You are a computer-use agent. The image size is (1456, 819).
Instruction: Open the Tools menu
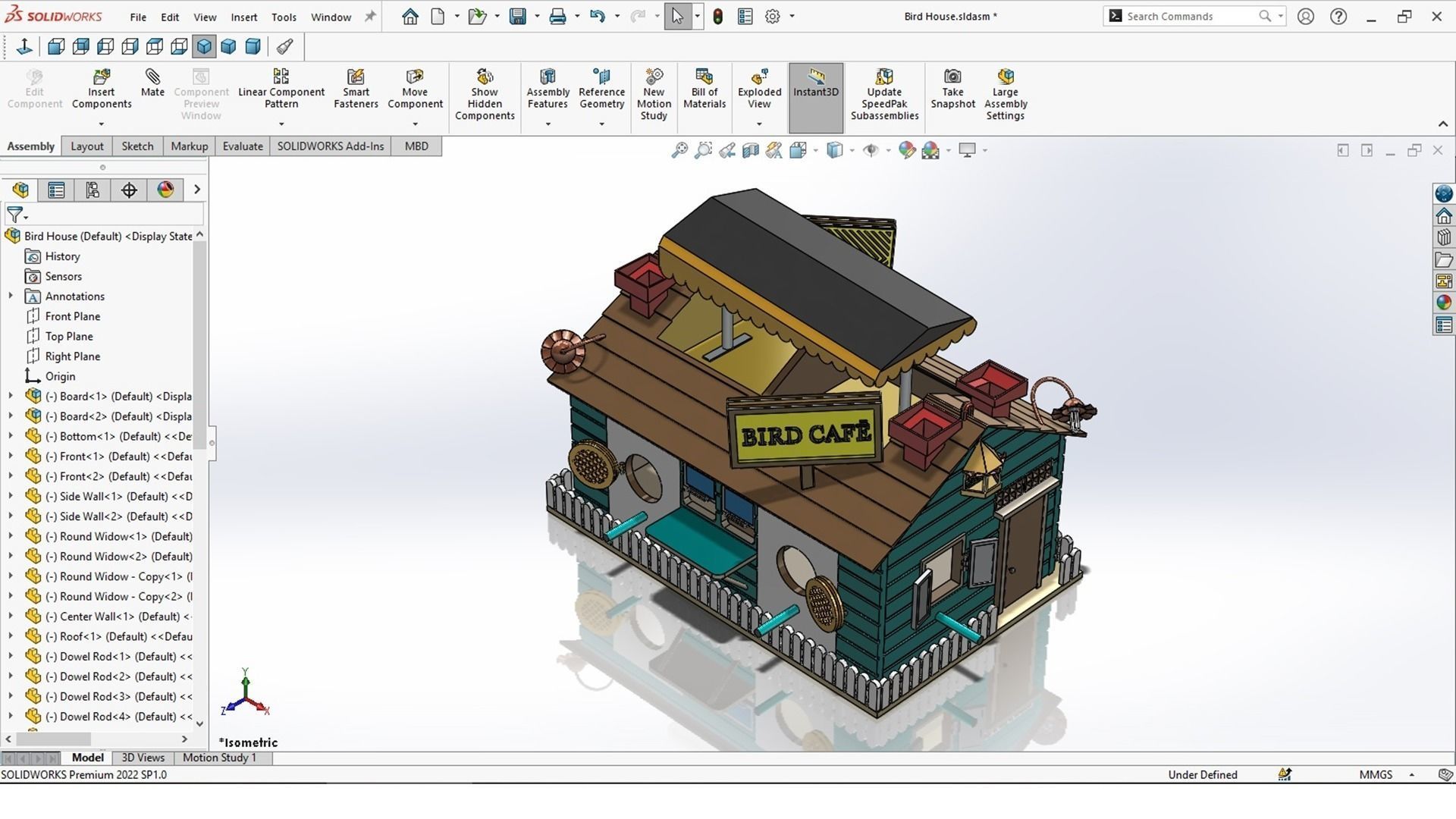[284, 17]
